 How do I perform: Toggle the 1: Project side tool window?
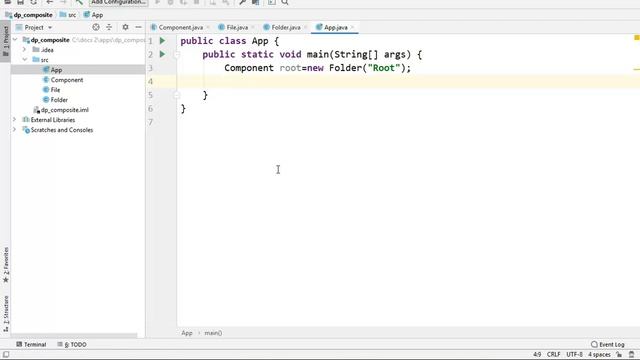pyautogui.click(x=5, y=41)
